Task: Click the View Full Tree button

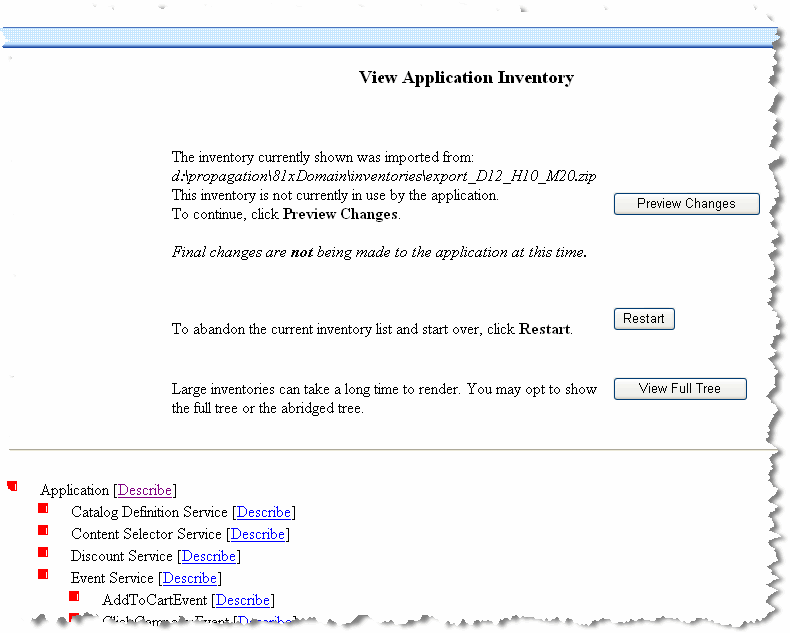Action: [x=680, y=389]
